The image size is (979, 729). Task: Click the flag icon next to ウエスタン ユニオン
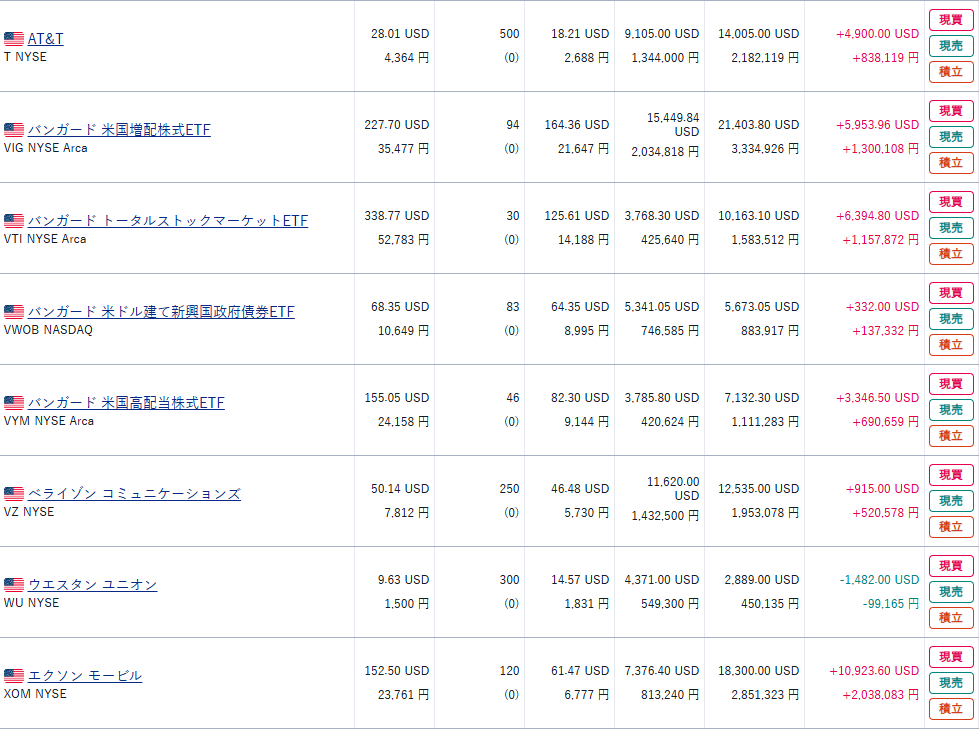coord(13,585)
